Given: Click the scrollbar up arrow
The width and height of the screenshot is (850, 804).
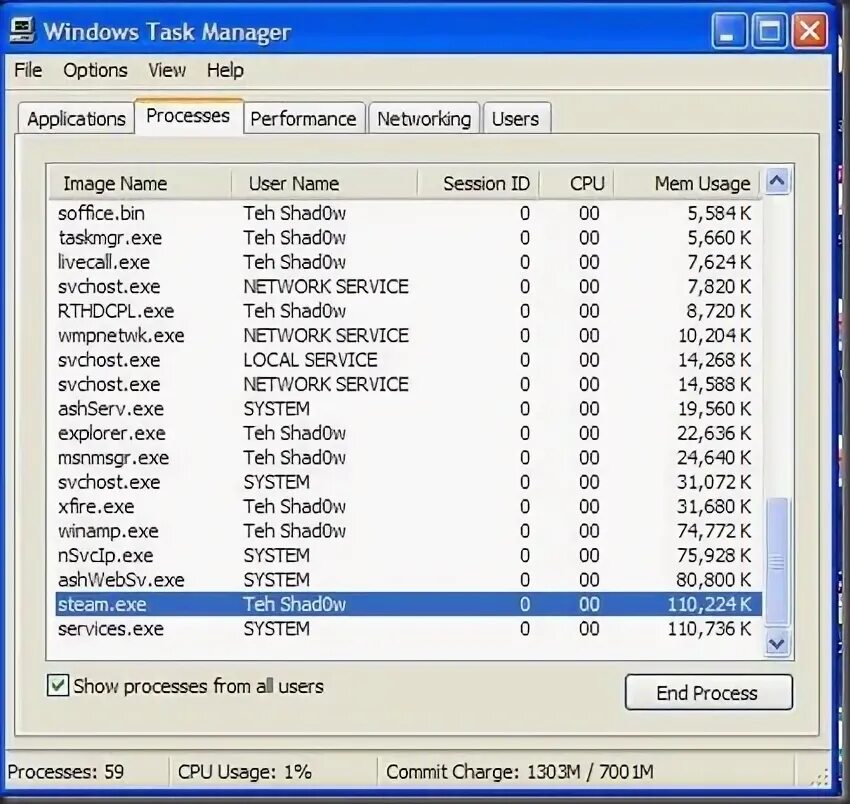Looking at the screenshot, I should coord(777,181).
